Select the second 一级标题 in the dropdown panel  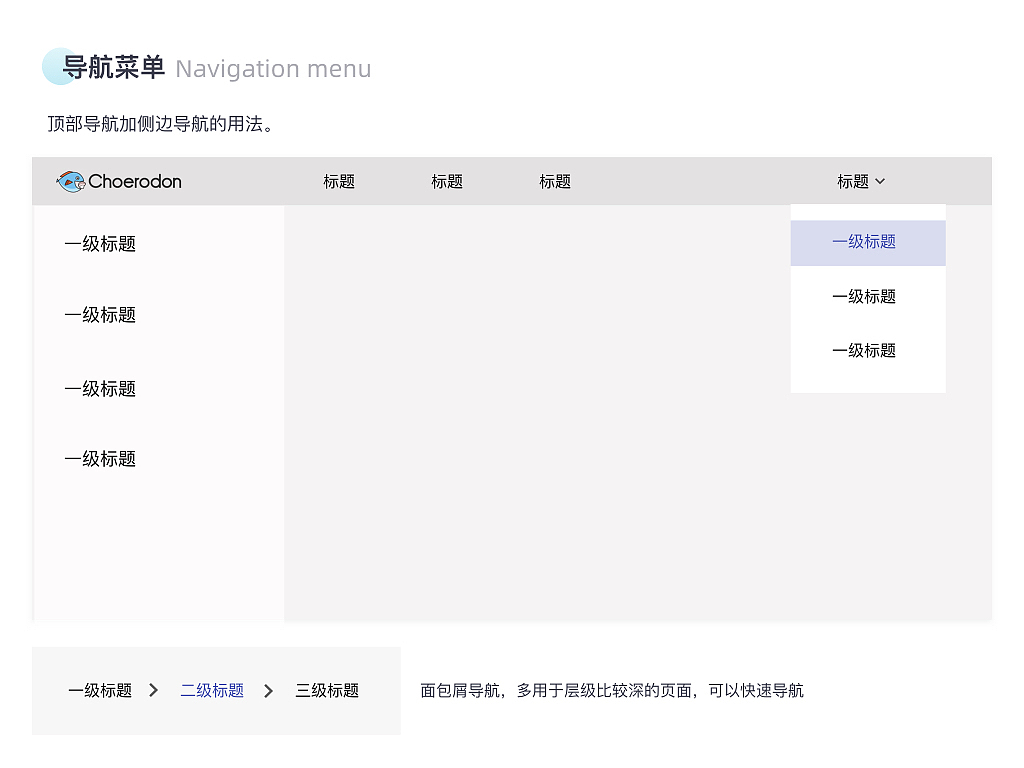pos(864,296)
